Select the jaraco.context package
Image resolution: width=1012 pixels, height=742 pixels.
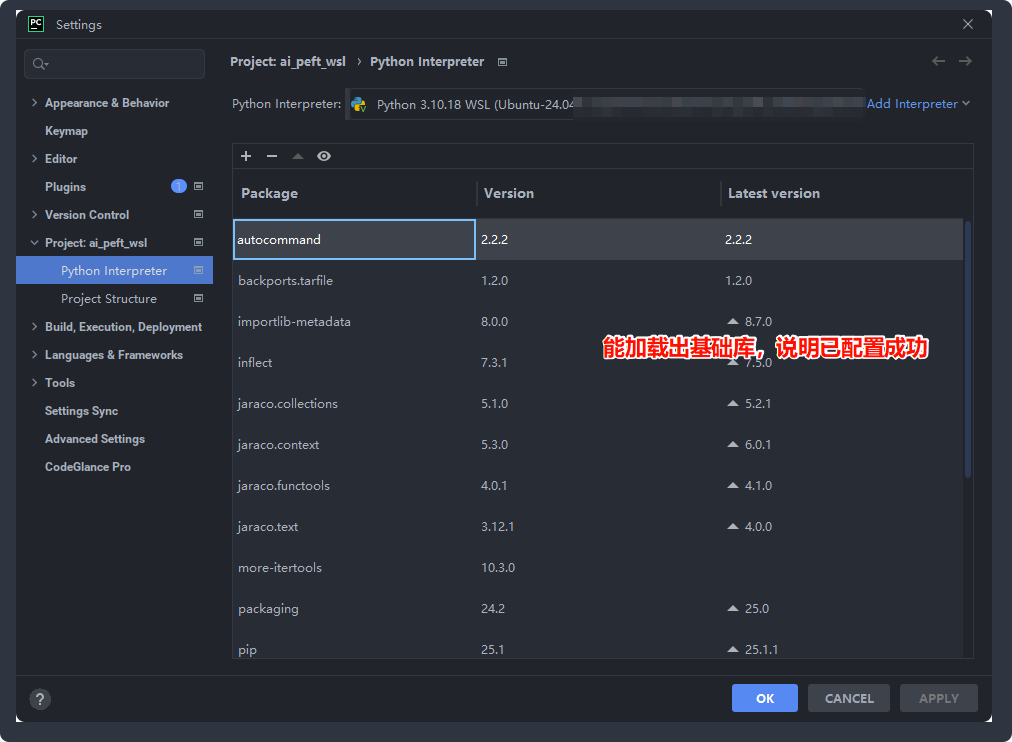pyautogui.click(x=598, y=445)
